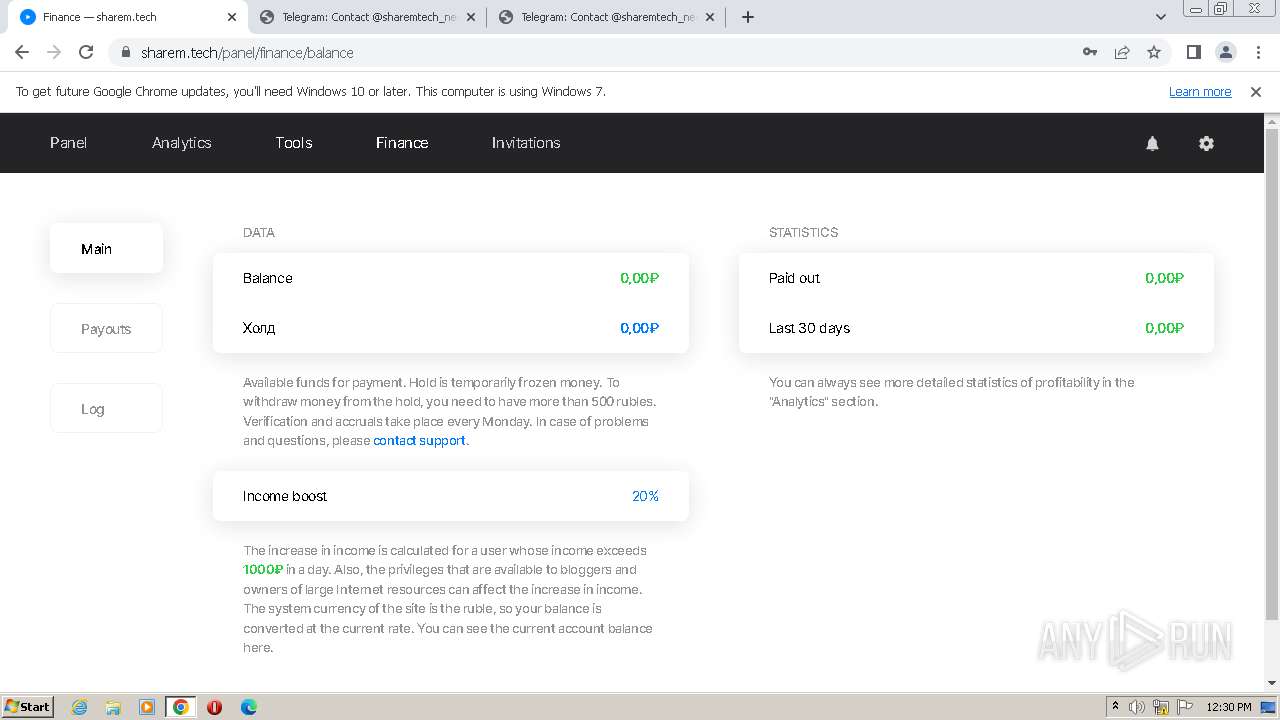Reload the current page
This screenshot has width=1280, height=720.
86,52
